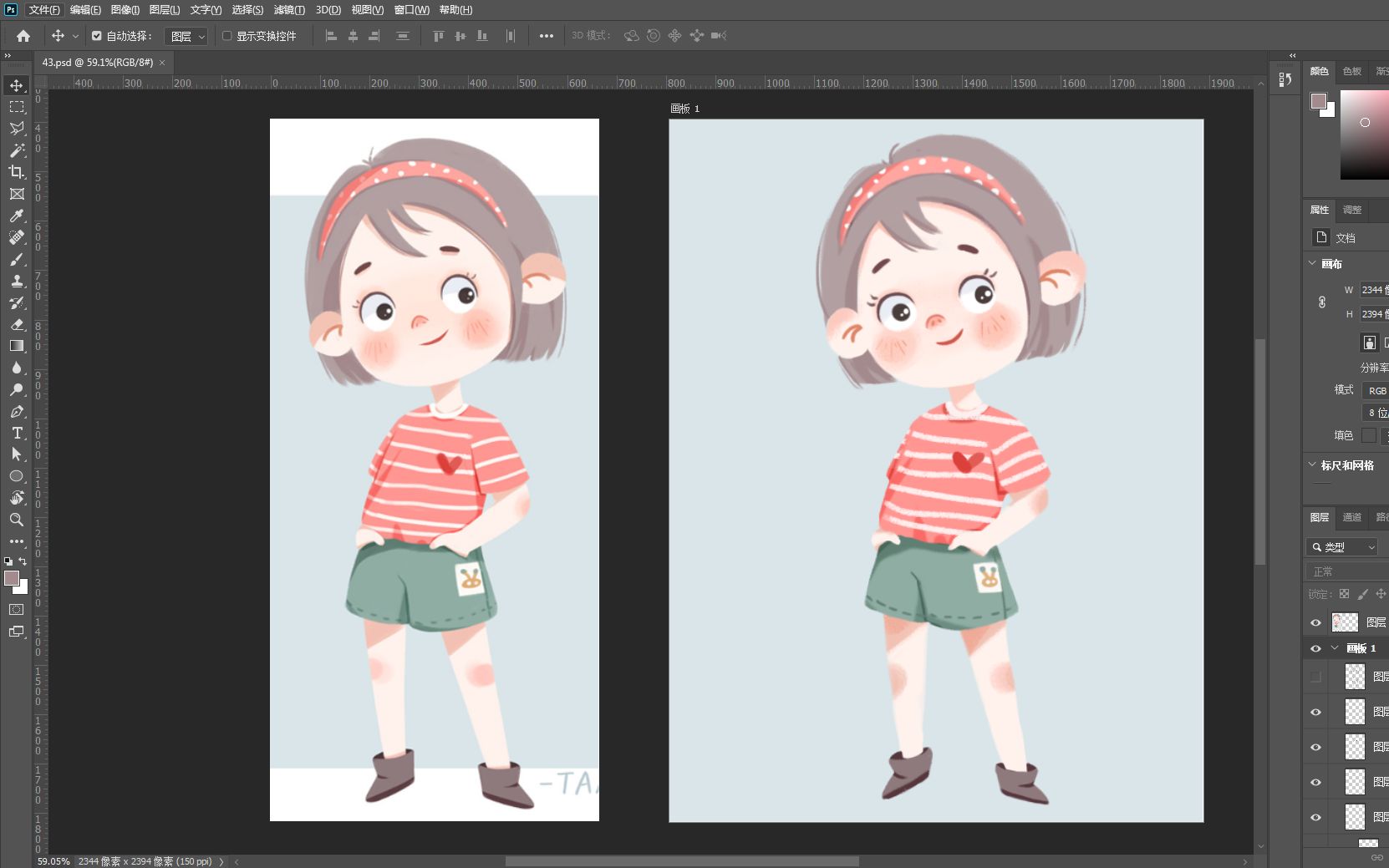Select the Gradient tool
The width and height of the screenshot is (1389, 868).
[17, 346]
